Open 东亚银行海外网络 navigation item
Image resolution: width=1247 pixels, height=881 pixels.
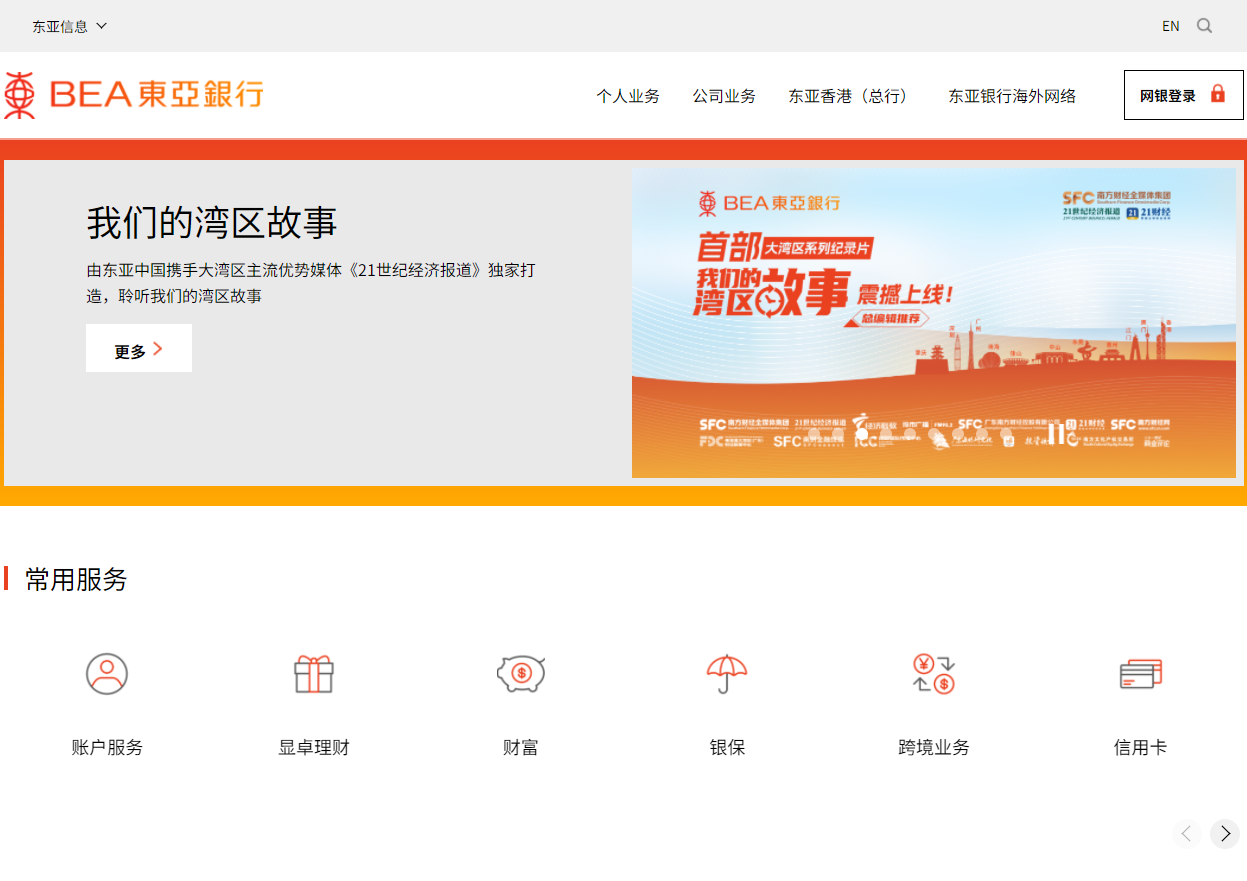click(x=1012, y=96)
